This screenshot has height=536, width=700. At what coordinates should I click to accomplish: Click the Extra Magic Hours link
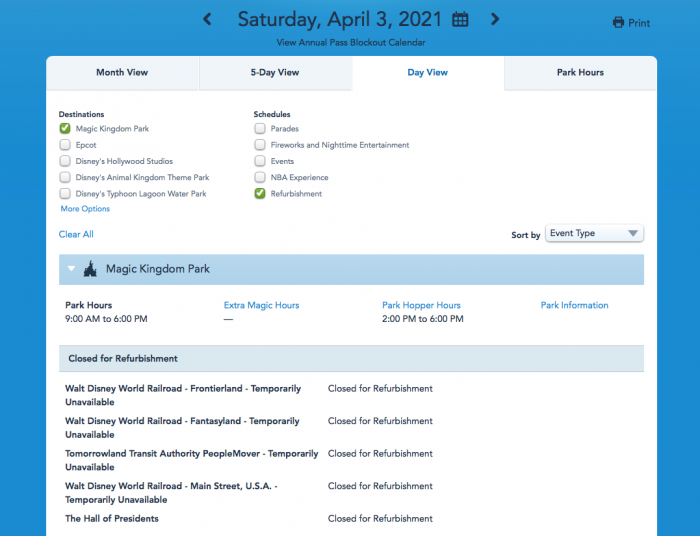261,306
